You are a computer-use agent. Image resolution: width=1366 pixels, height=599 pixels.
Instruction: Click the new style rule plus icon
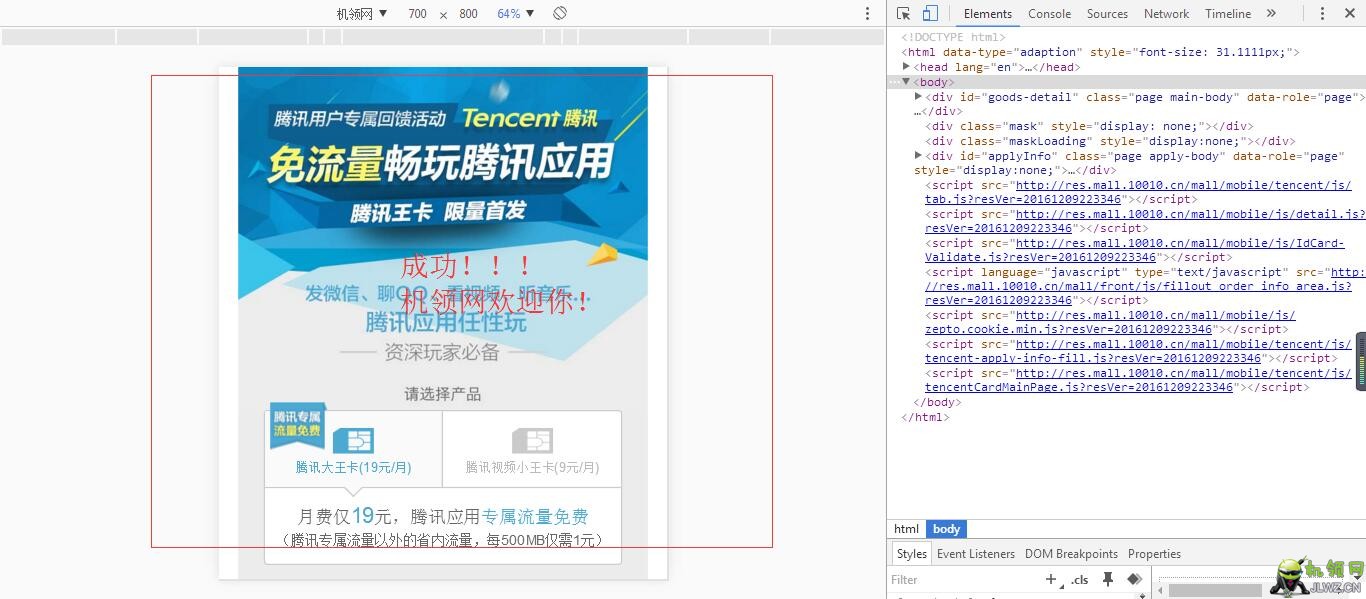pos(1050,579)
